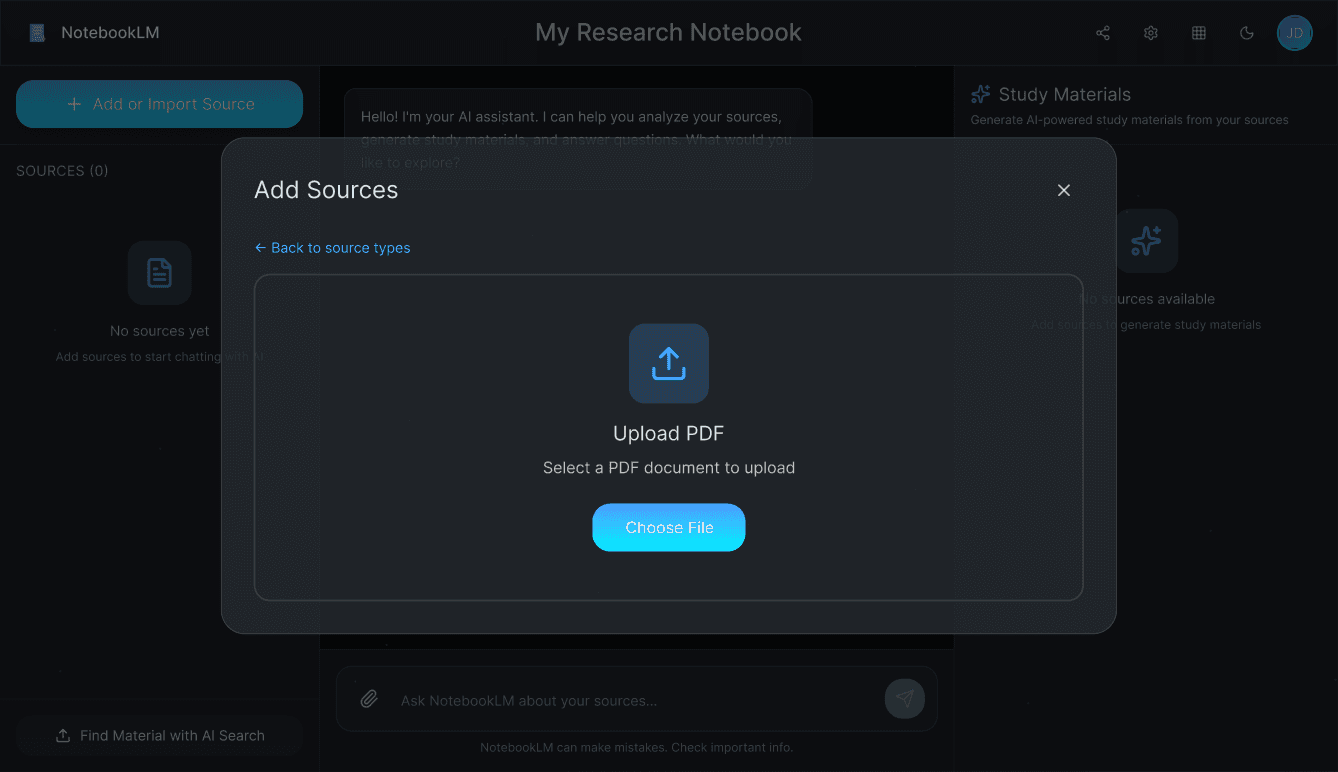
Task: Click the paperclip attach icon
Action: point(369,699)
